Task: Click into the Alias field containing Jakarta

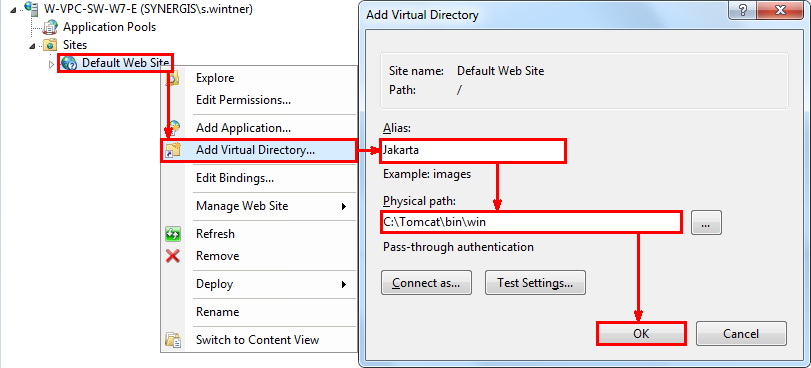Action: pyautogui.click(x=473, y=151)
